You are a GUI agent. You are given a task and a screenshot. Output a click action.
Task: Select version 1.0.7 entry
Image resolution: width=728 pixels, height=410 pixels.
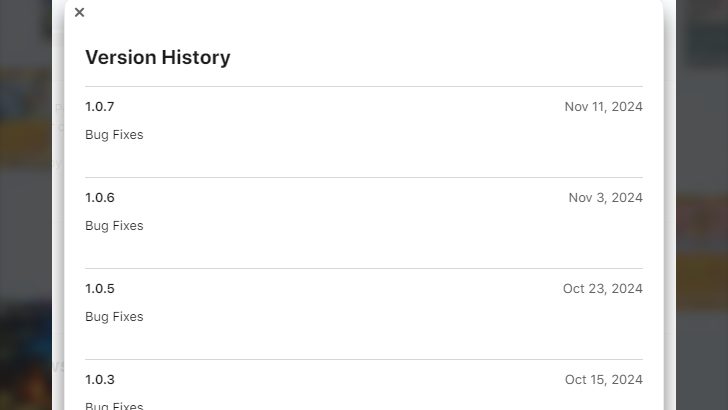[100, 107]
